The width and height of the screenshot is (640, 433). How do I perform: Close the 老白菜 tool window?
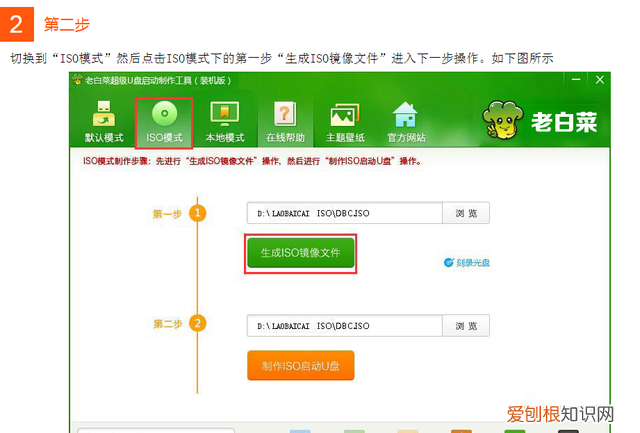(x=600, y=80)
